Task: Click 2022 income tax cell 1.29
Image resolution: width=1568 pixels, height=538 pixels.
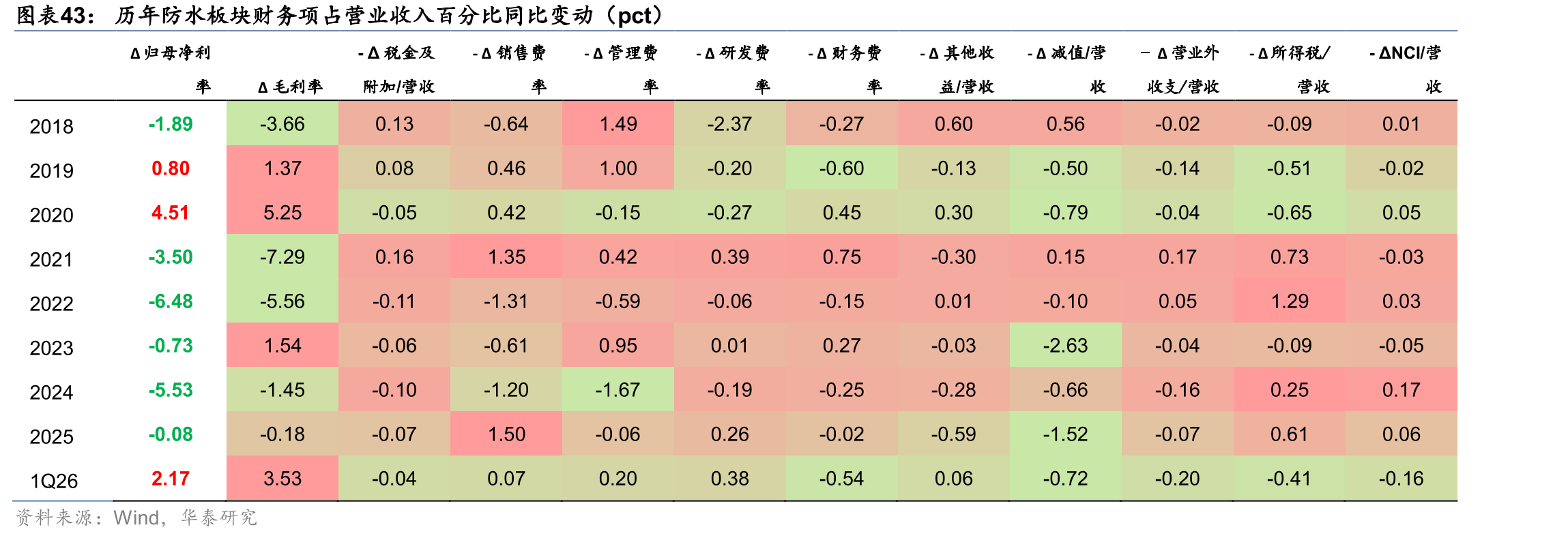Action: 1290,301
